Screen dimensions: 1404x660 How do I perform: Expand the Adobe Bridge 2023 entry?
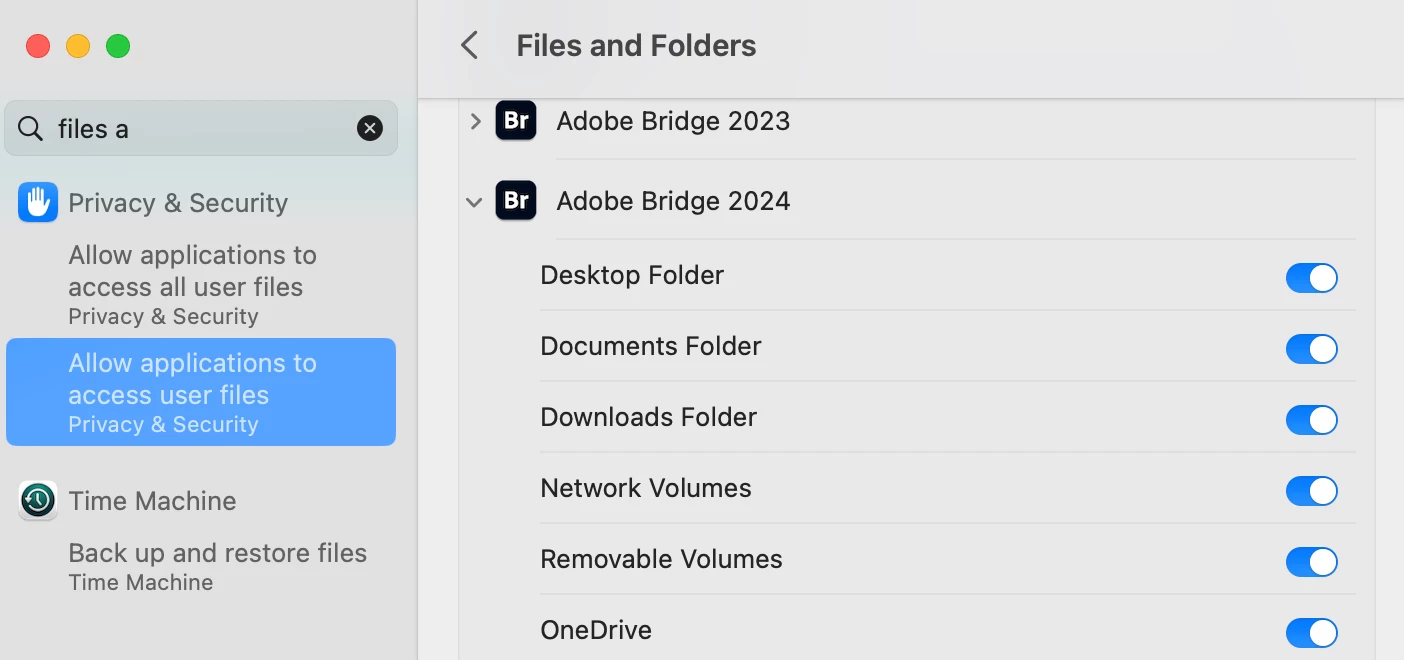click(x=476, y=121)
